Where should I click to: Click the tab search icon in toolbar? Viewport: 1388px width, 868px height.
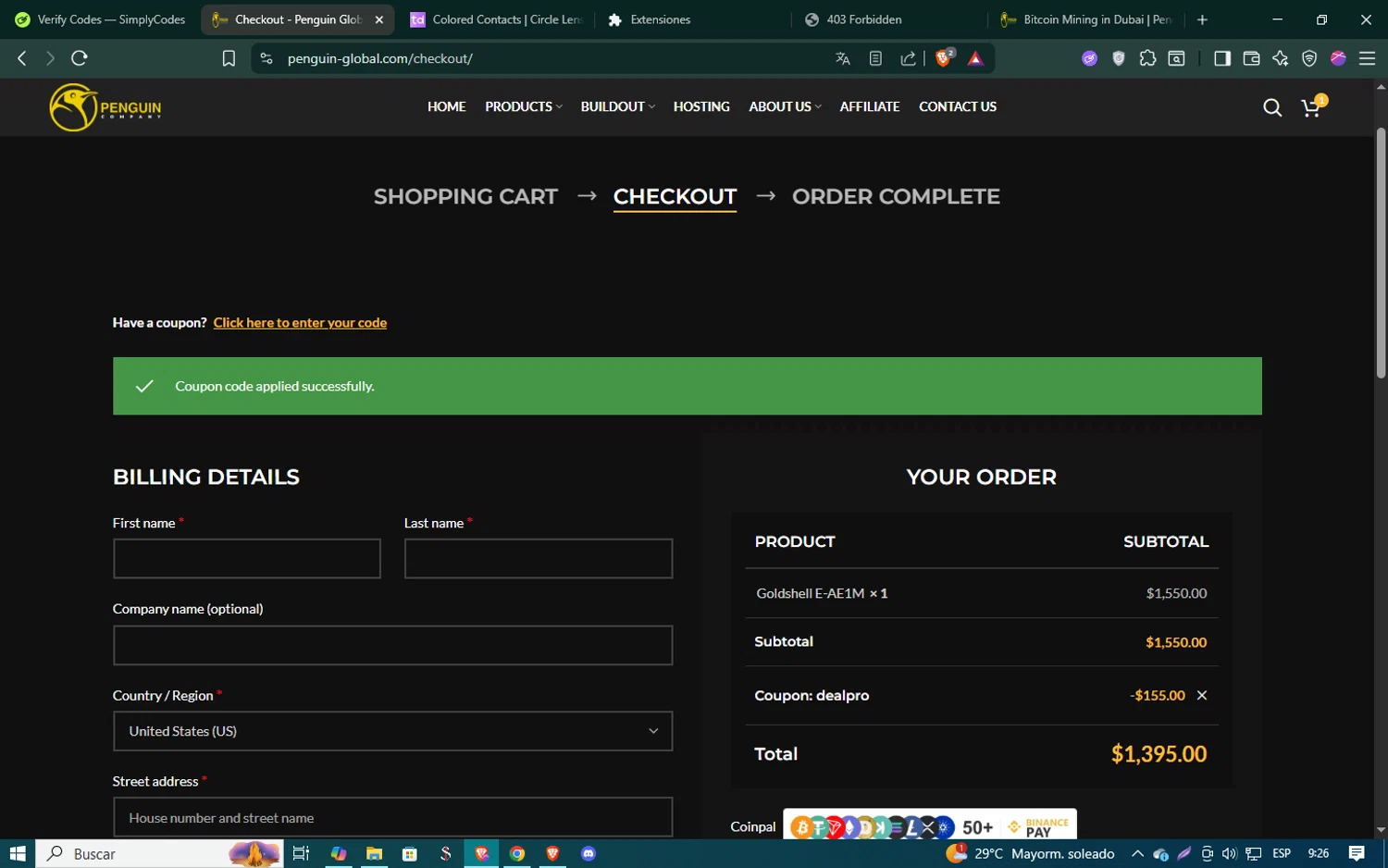1176,58
